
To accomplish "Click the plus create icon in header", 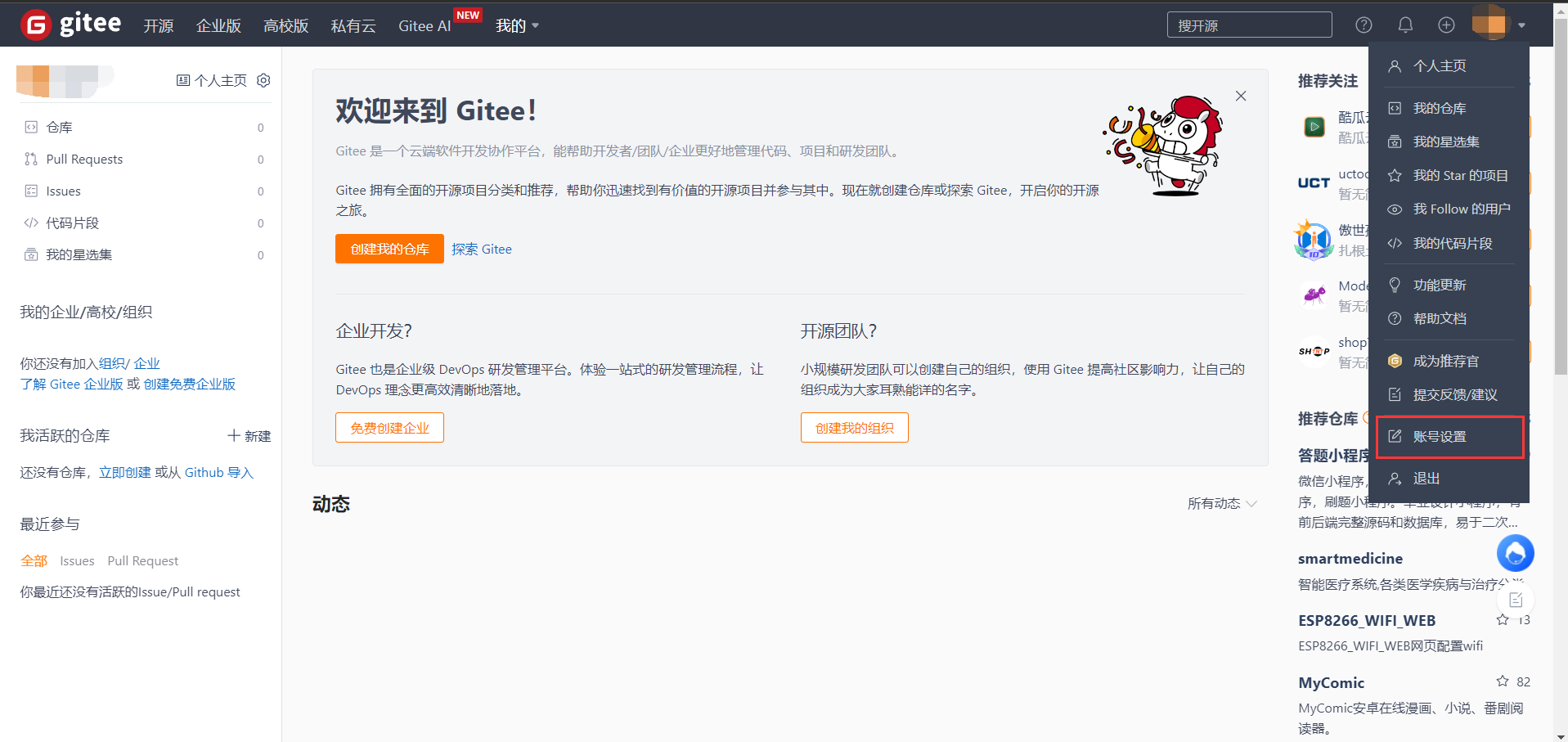I will [1446, 25].
